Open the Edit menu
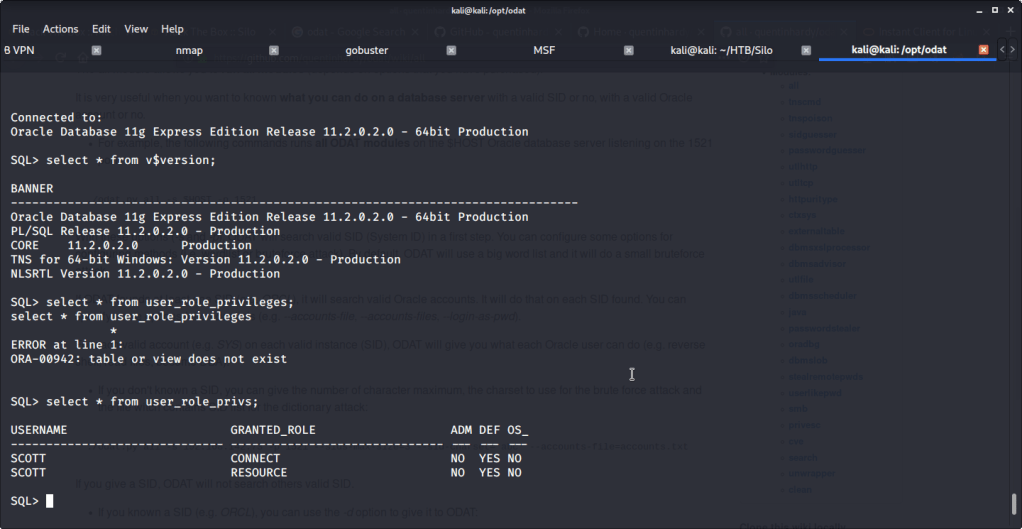1022x529 pixels. (x=101, y=29)
